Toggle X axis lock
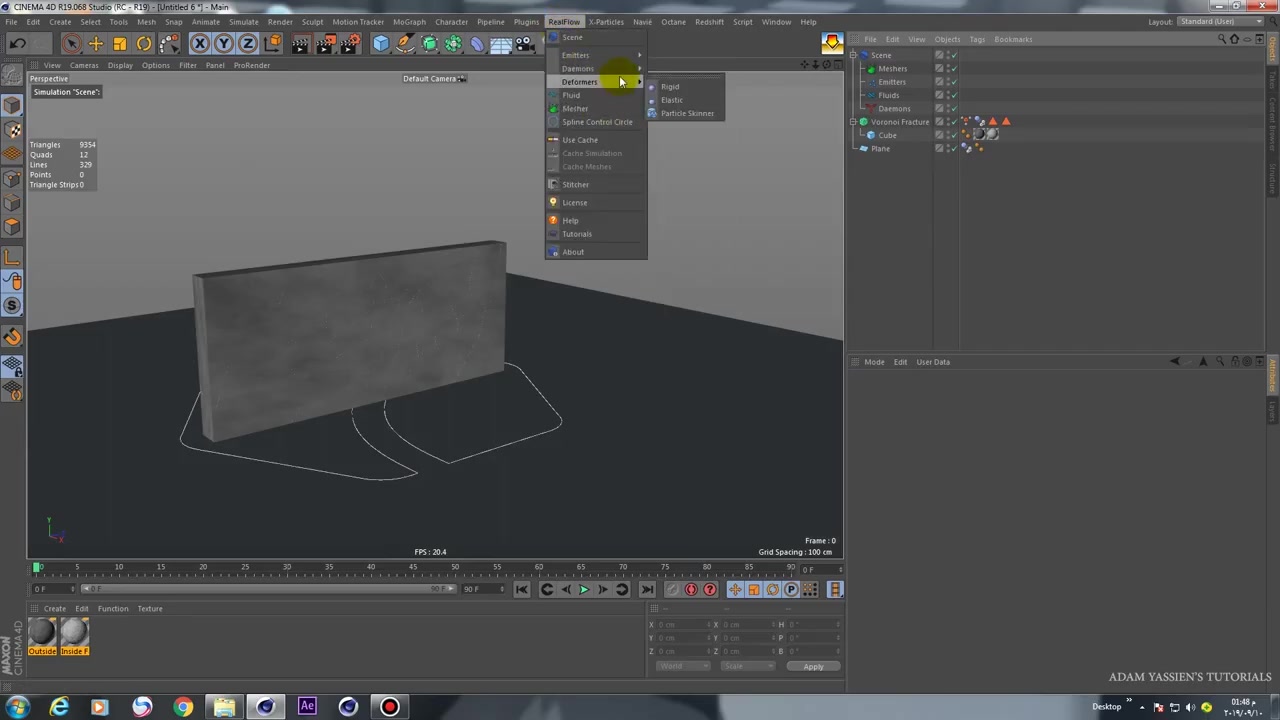Screen dimensions: 1280x720 [x=200, y=43]
